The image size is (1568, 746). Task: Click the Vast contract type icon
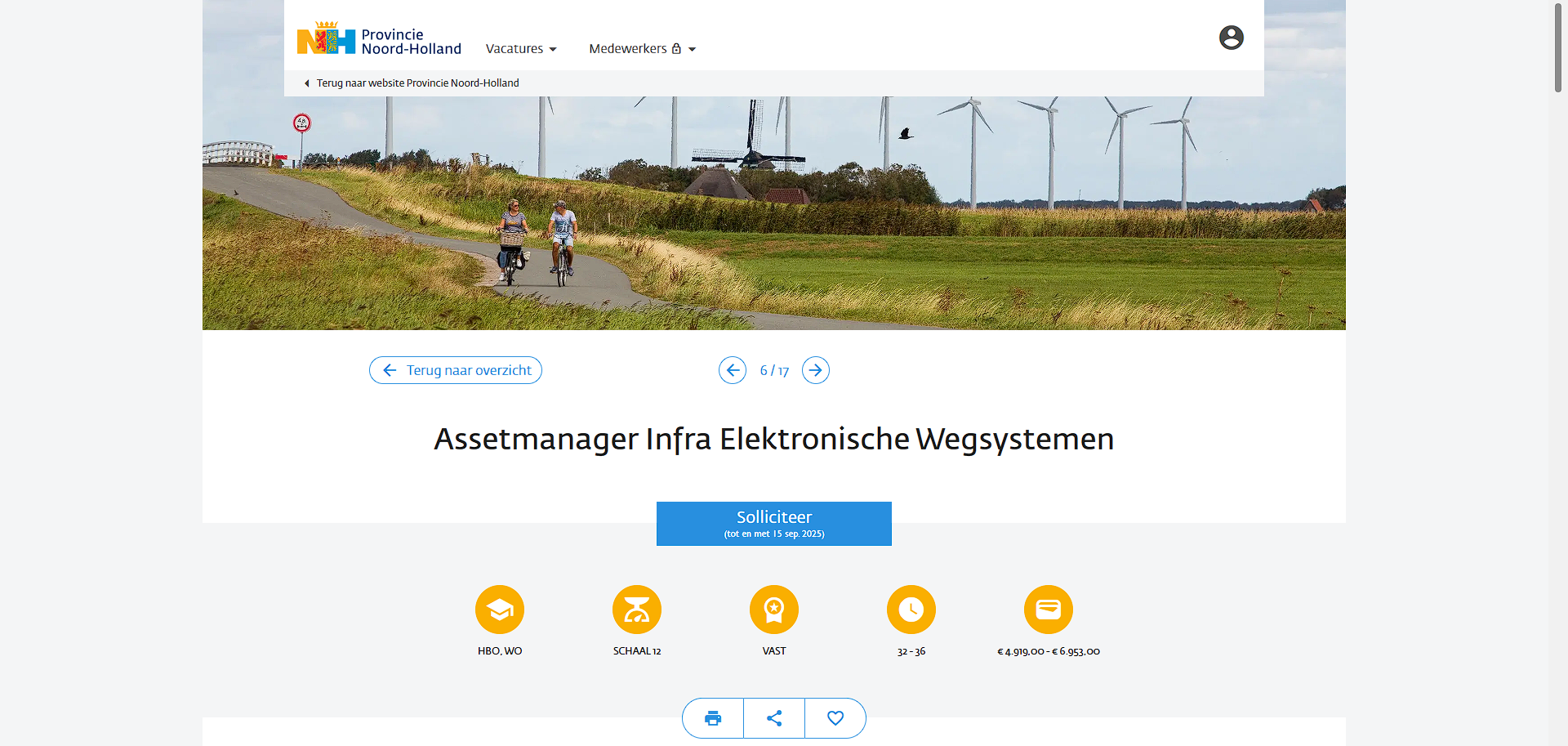click(x=774, y=610)
